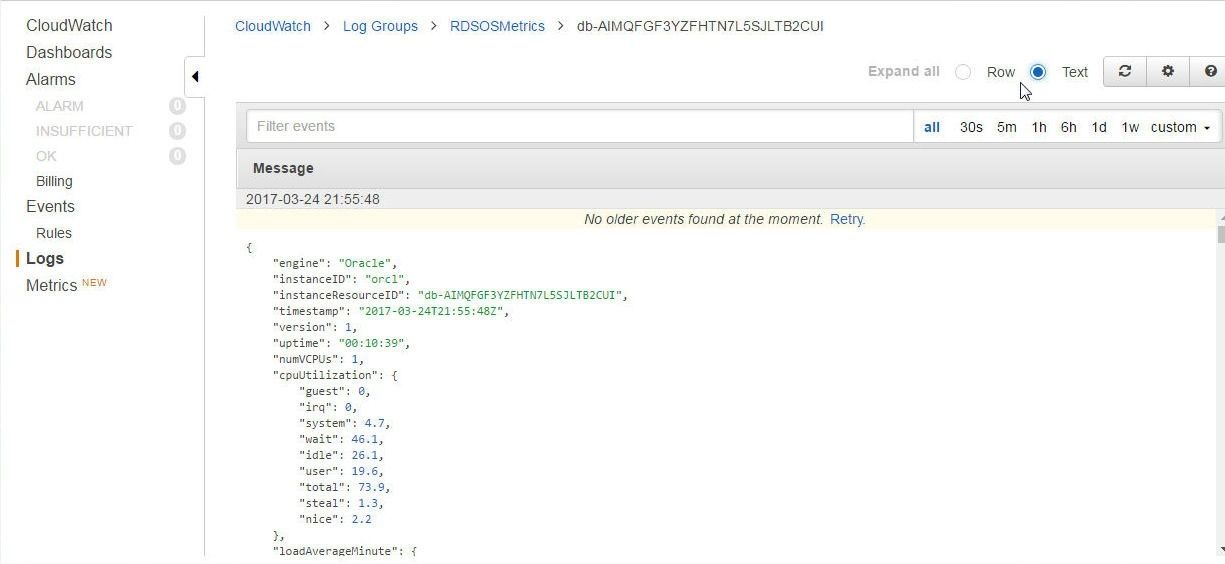The width and height of the screenshot is (1225, 564).
Task: Open INSUFFICIENT state sidebar item
Action: [x=84, y=131]
